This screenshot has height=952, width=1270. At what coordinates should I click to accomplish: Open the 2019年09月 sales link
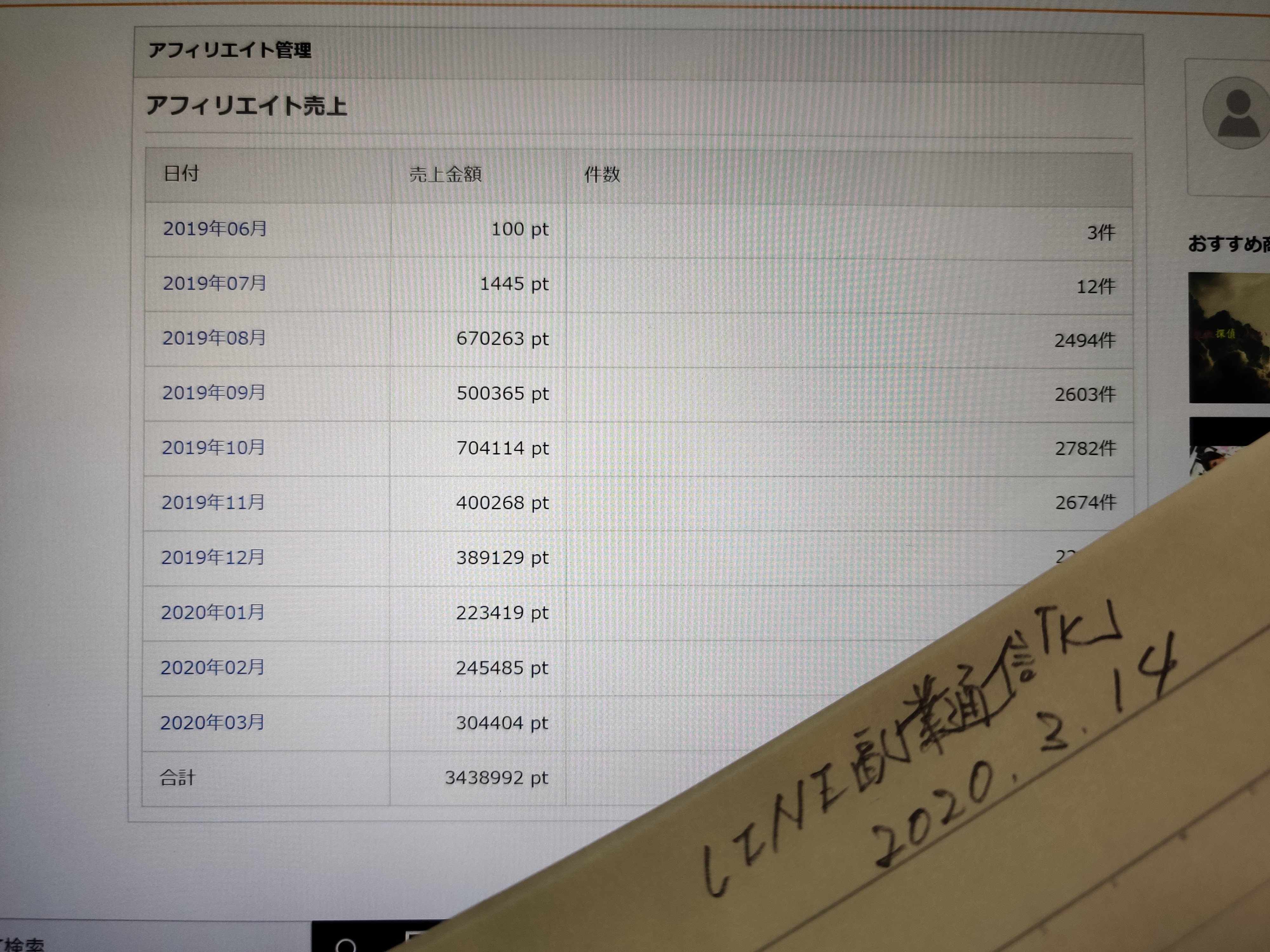tap(214, 393)
